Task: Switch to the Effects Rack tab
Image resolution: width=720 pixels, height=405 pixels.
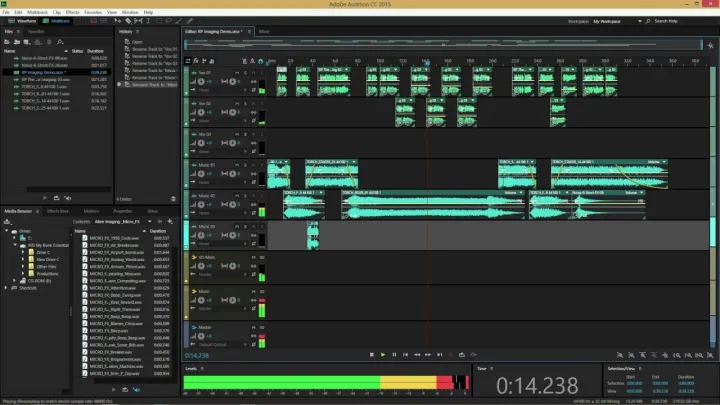Action: point(58,211)
